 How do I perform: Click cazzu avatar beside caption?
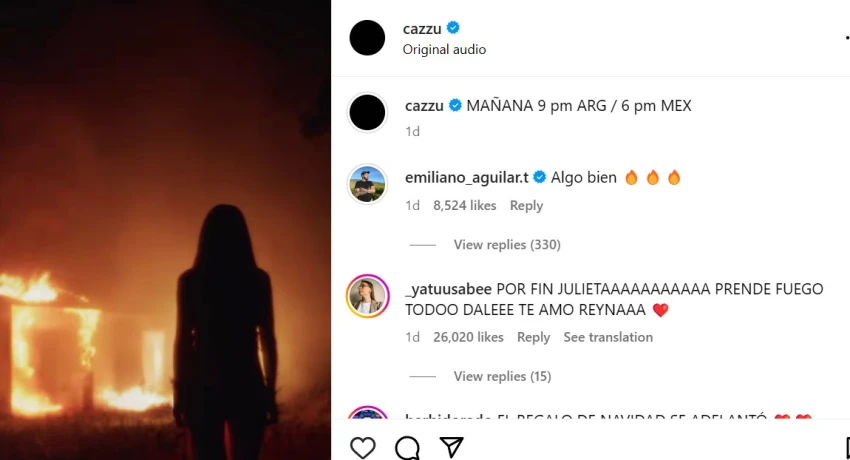coord(367,113)
